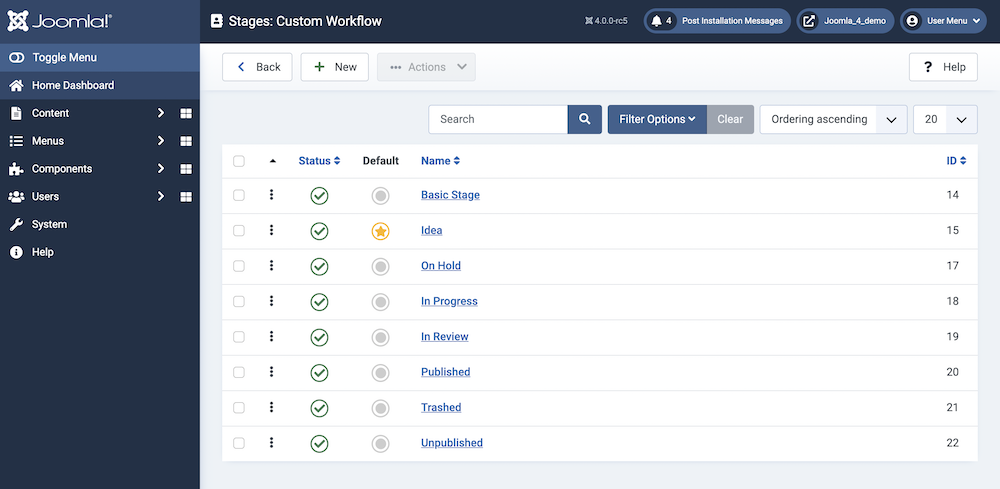Click the search magnifier icon button
Screen dimensions: 1000x489
click(x=585, y=119)
